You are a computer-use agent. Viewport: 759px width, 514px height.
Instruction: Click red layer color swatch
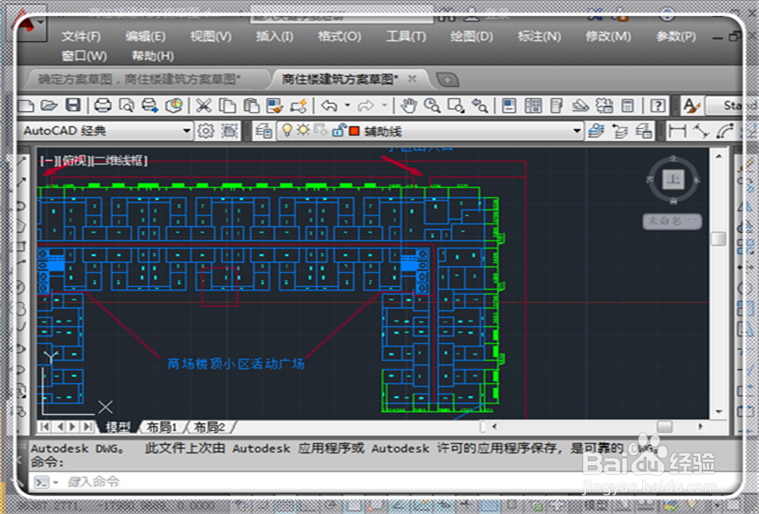pos(354,131)
